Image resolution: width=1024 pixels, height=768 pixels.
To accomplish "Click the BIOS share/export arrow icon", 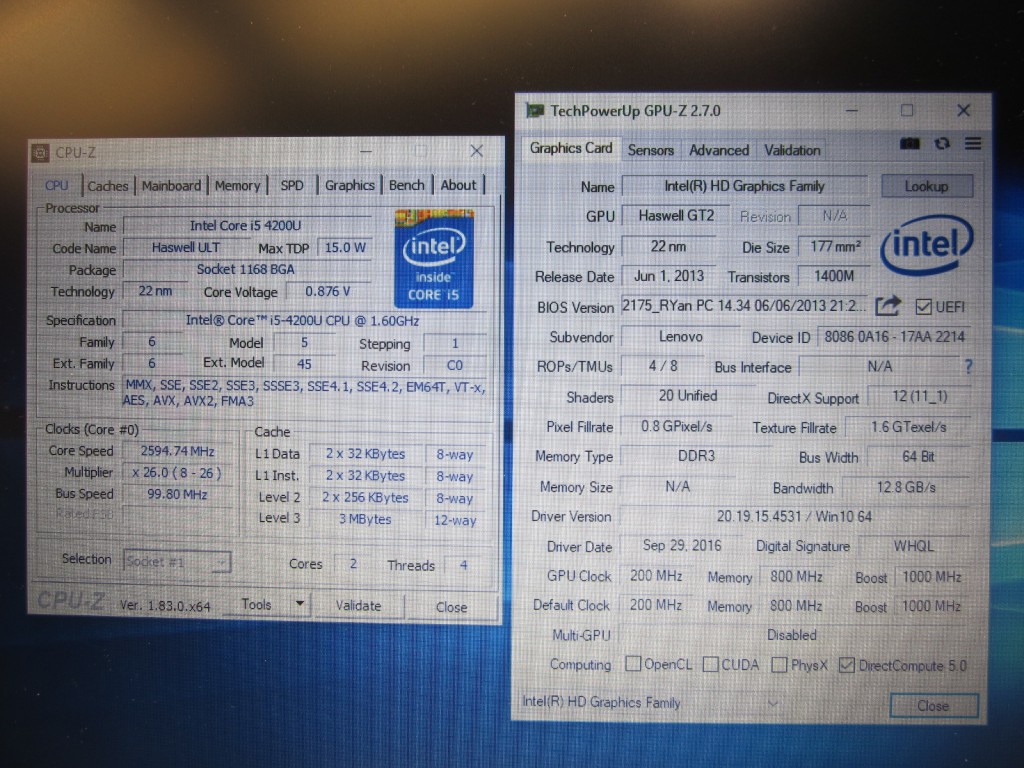I will 888,306.
